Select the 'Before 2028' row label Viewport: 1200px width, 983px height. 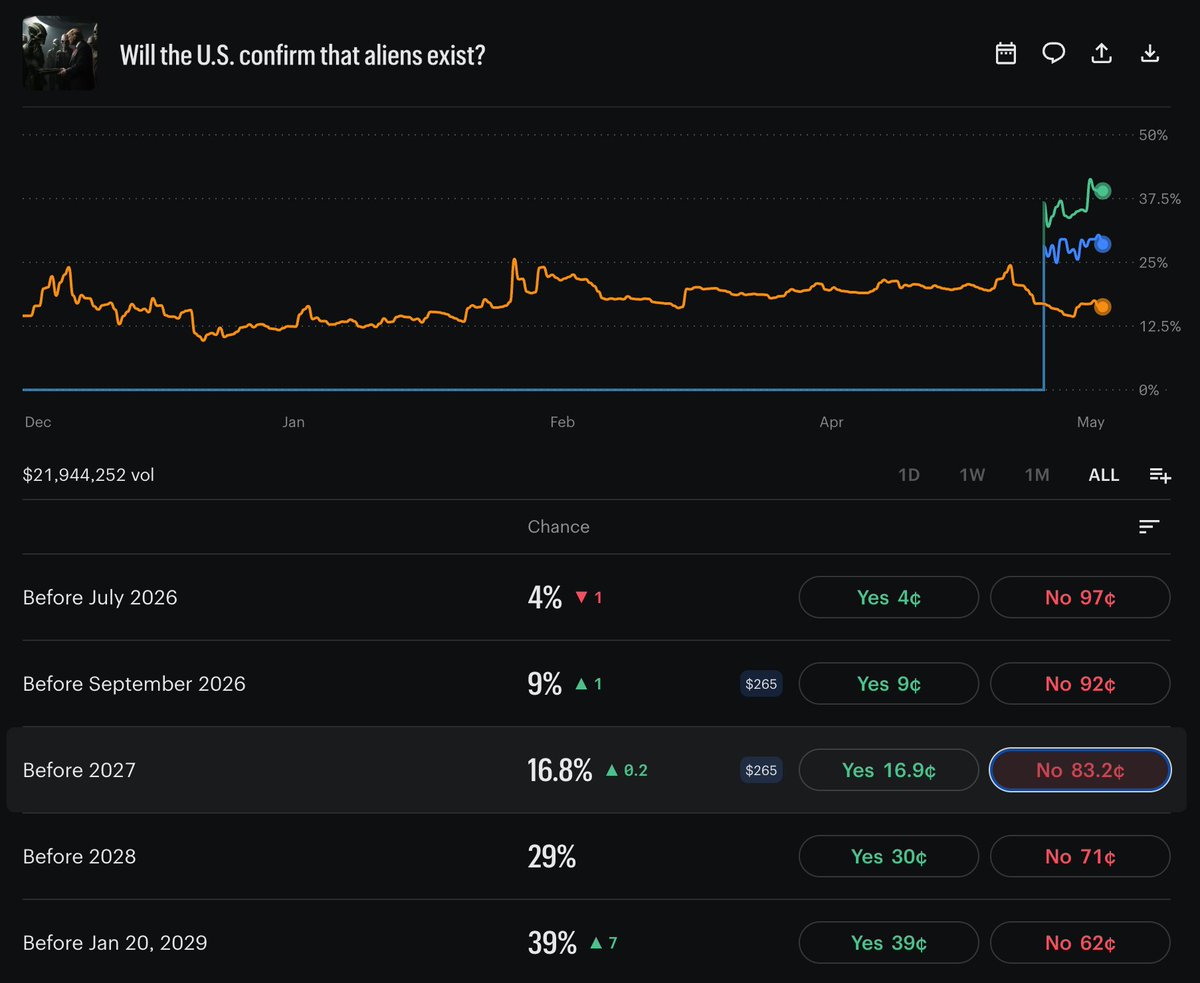pyautogui.click(x=79, y=857)
